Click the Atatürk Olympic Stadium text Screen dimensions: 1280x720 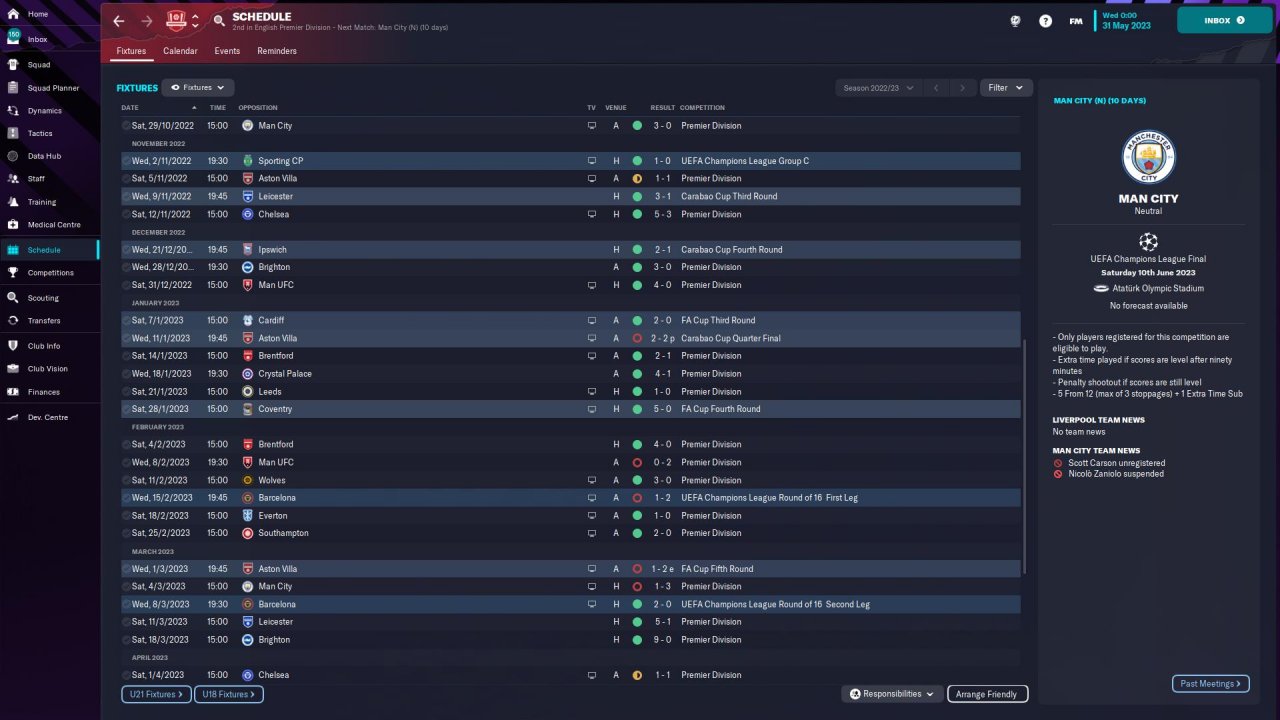click(x=1160, y=288)
